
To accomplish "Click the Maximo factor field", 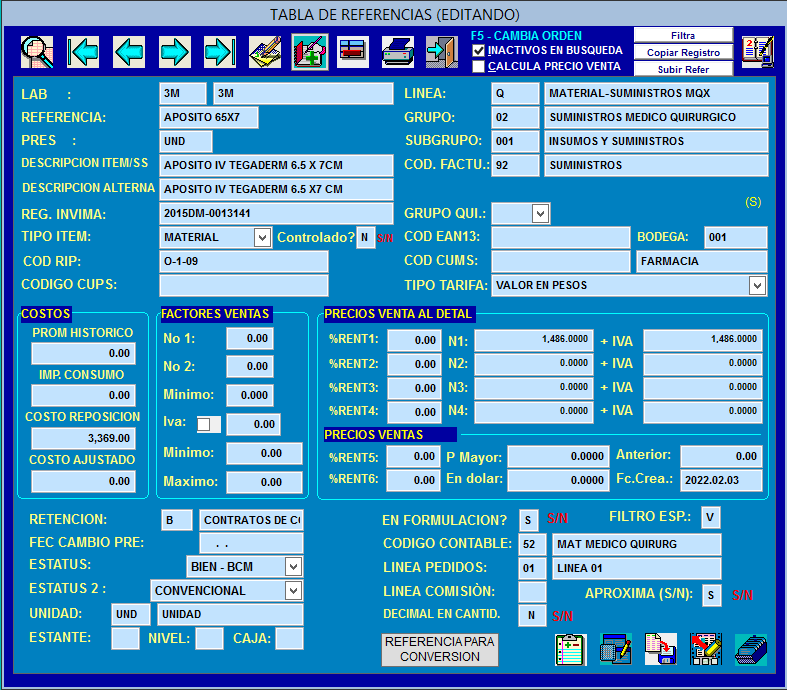I will [x=265, y=482].
